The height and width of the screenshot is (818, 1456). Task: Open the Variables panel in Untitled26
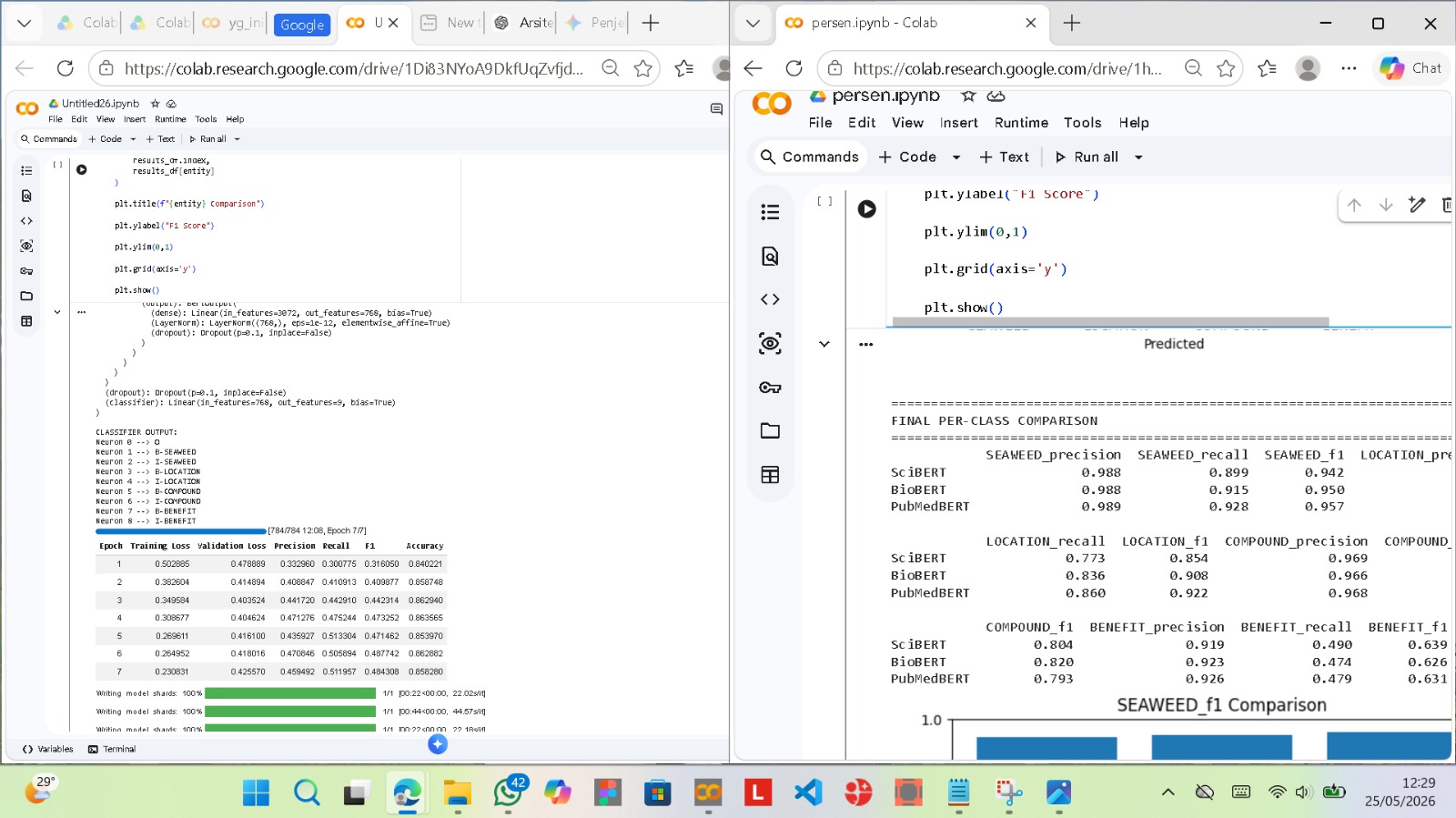[x=47, y=750]
